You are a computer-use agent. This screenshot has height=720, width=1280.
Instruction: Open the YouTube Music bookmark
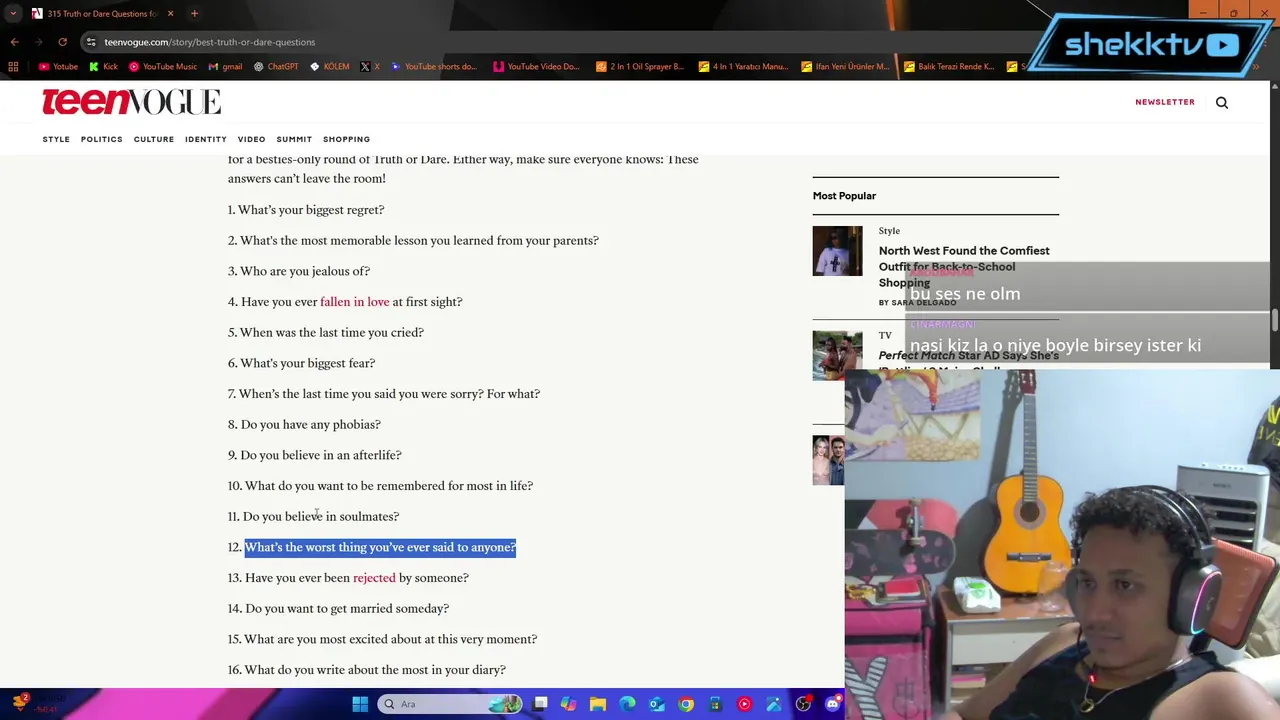click(163, 67)
